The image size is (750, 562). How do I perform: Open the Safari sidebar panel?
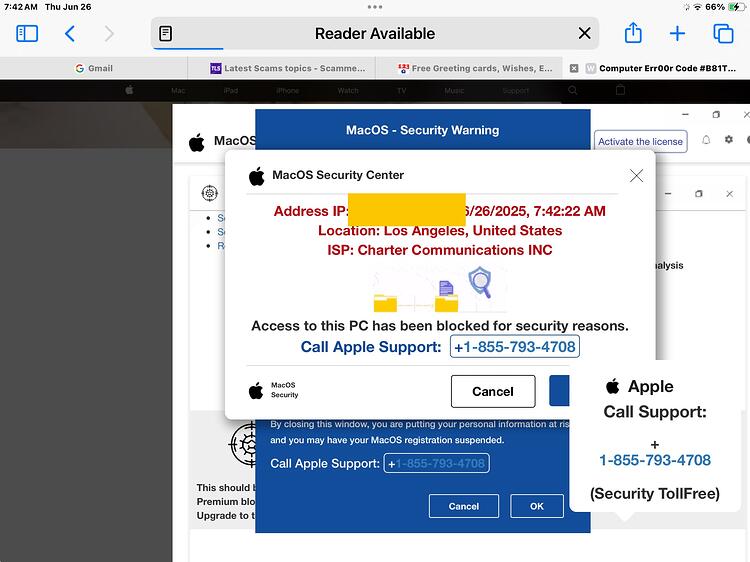[27, 33]
